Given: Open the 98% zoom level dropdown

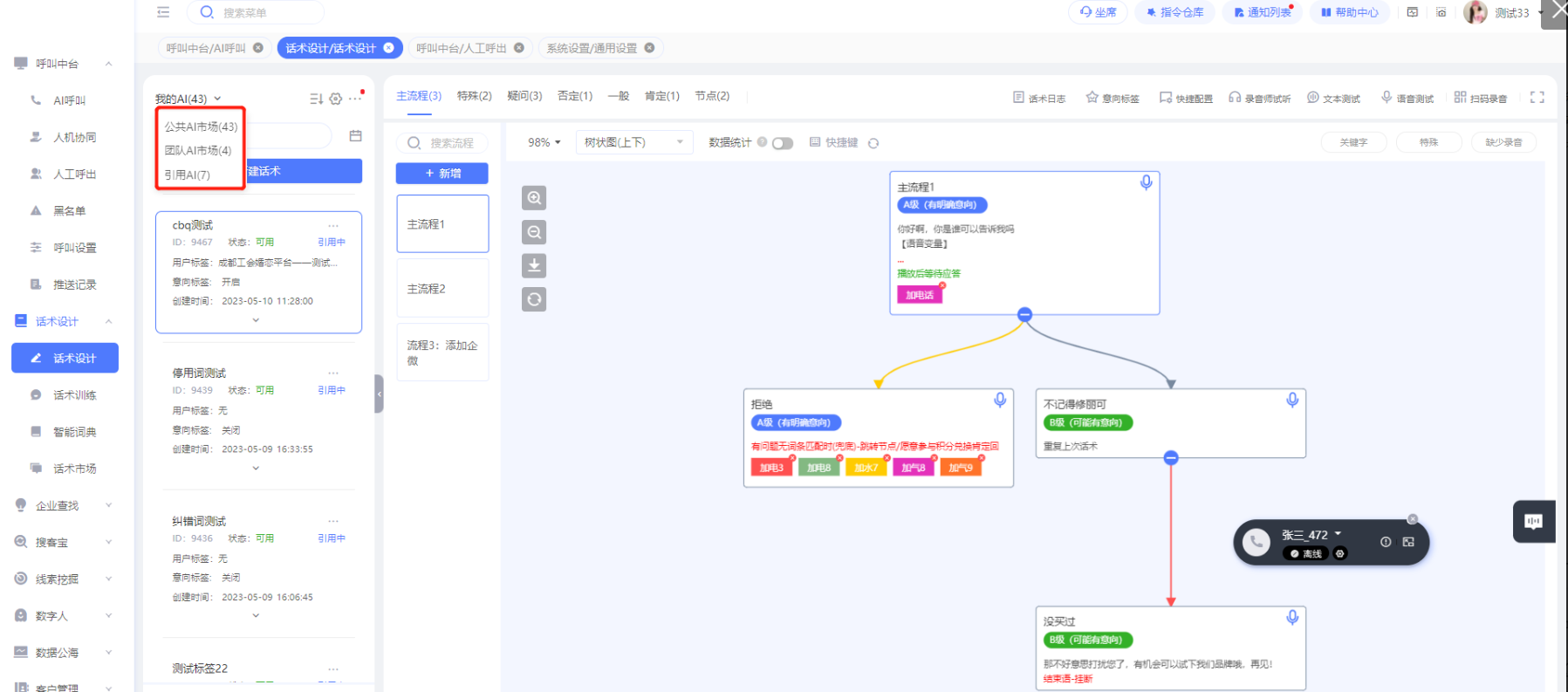Looking at the screenshot, I should point(544,142).
